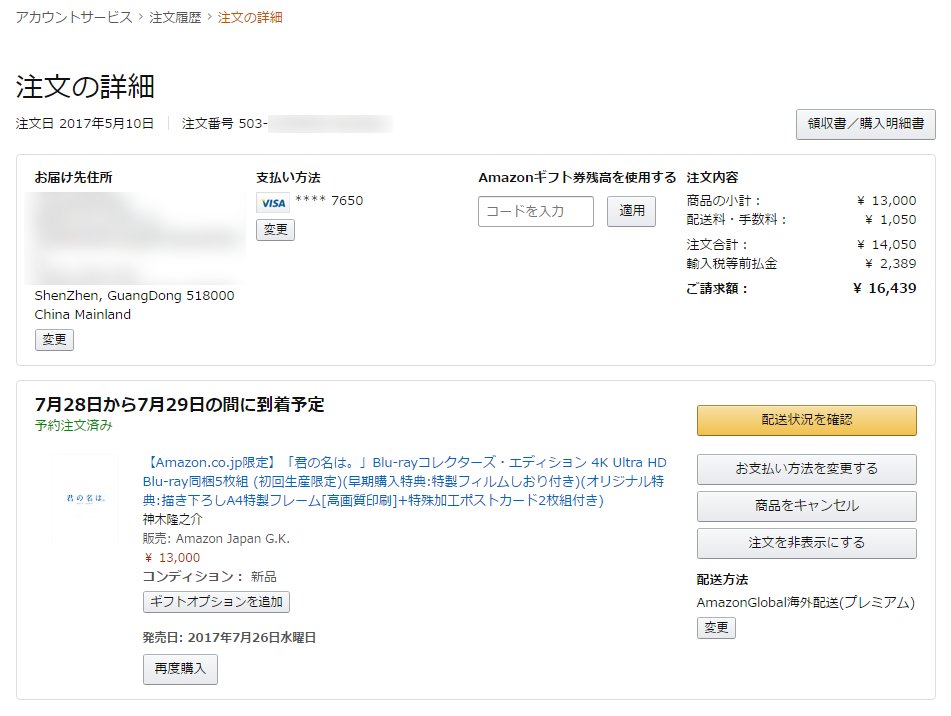Select the 予約注文済み status text

coord(73,426)
